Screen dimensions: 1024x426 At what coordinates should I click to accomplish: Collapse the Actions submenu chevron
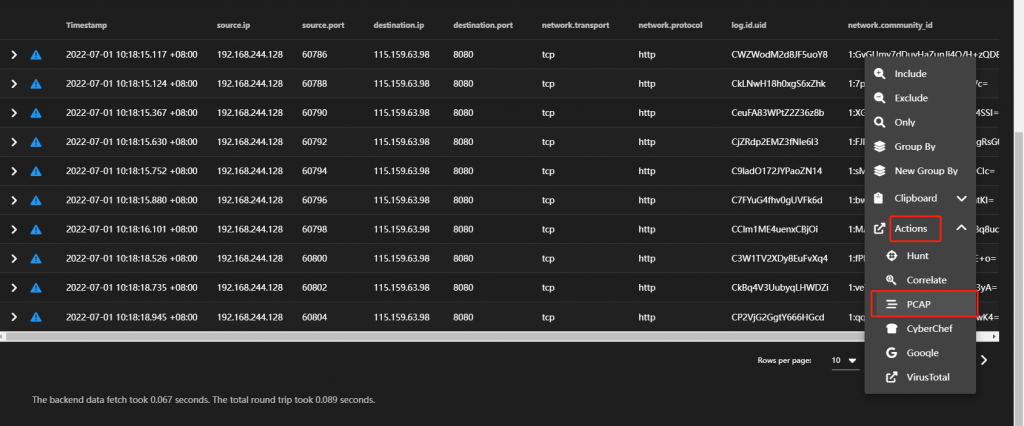point(961,229)
